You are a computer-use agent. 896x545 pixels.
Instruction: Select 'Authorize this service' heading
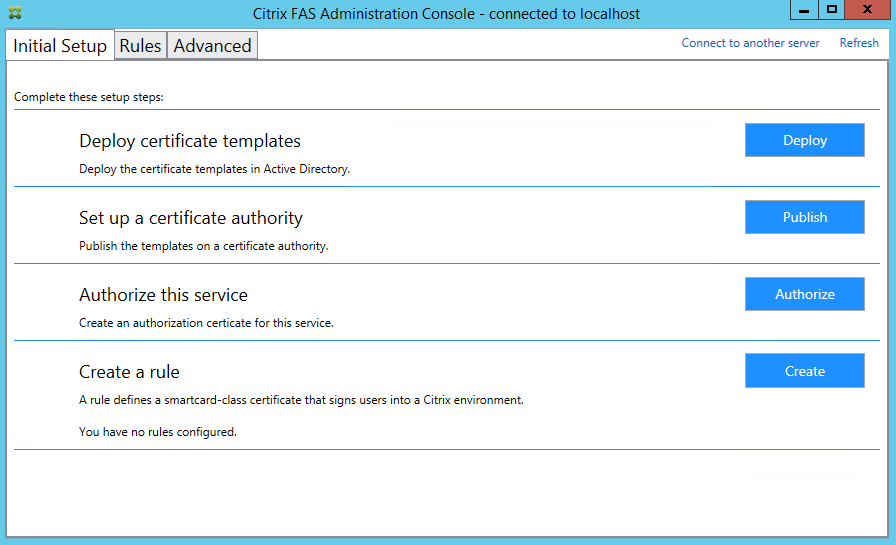coord(163,295)
